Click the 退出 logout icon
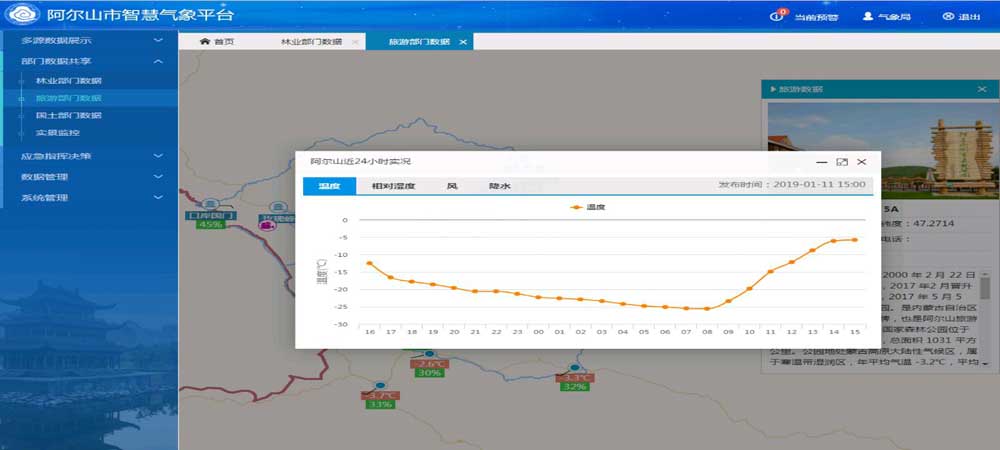The height and width of the screenshot is (450, 1000). coord(947,17)
